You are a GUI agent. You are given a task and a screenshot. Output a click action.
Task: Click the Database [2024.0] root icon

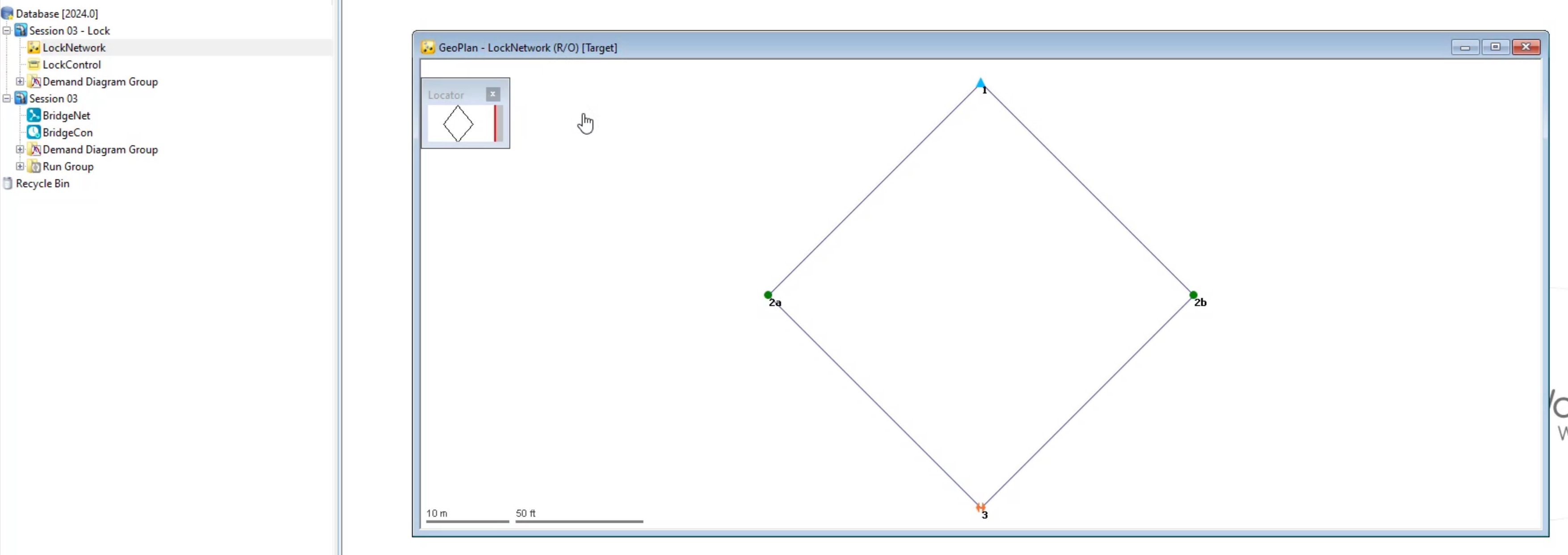tap(7, 13)
